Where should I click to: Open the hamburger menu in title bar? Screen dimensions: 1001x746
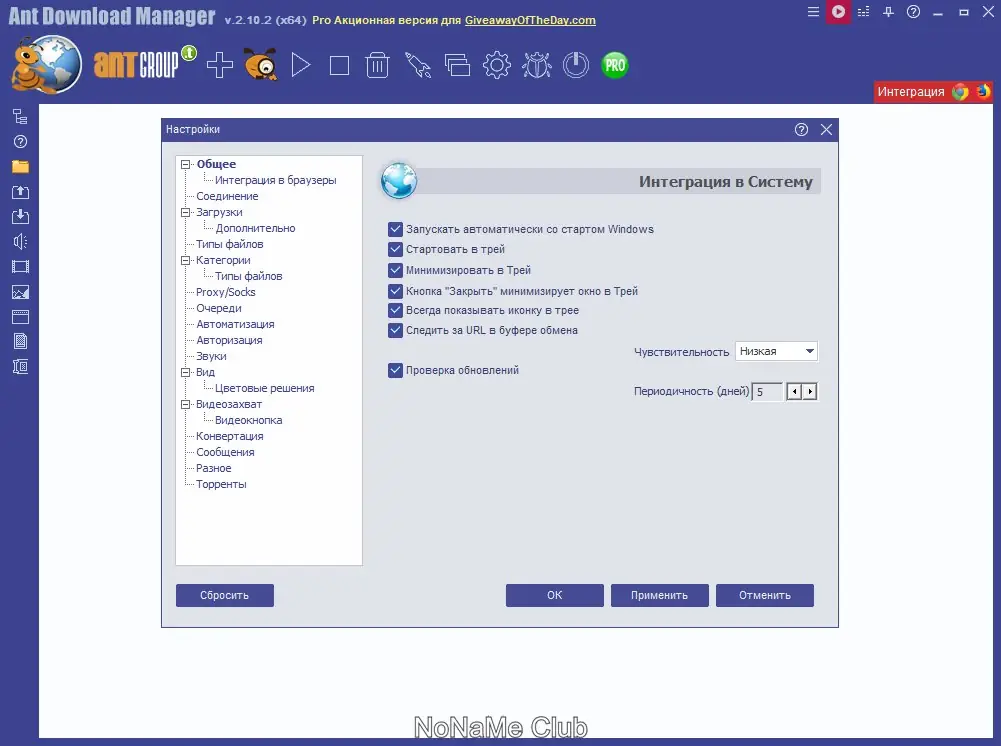pos(813,11)
